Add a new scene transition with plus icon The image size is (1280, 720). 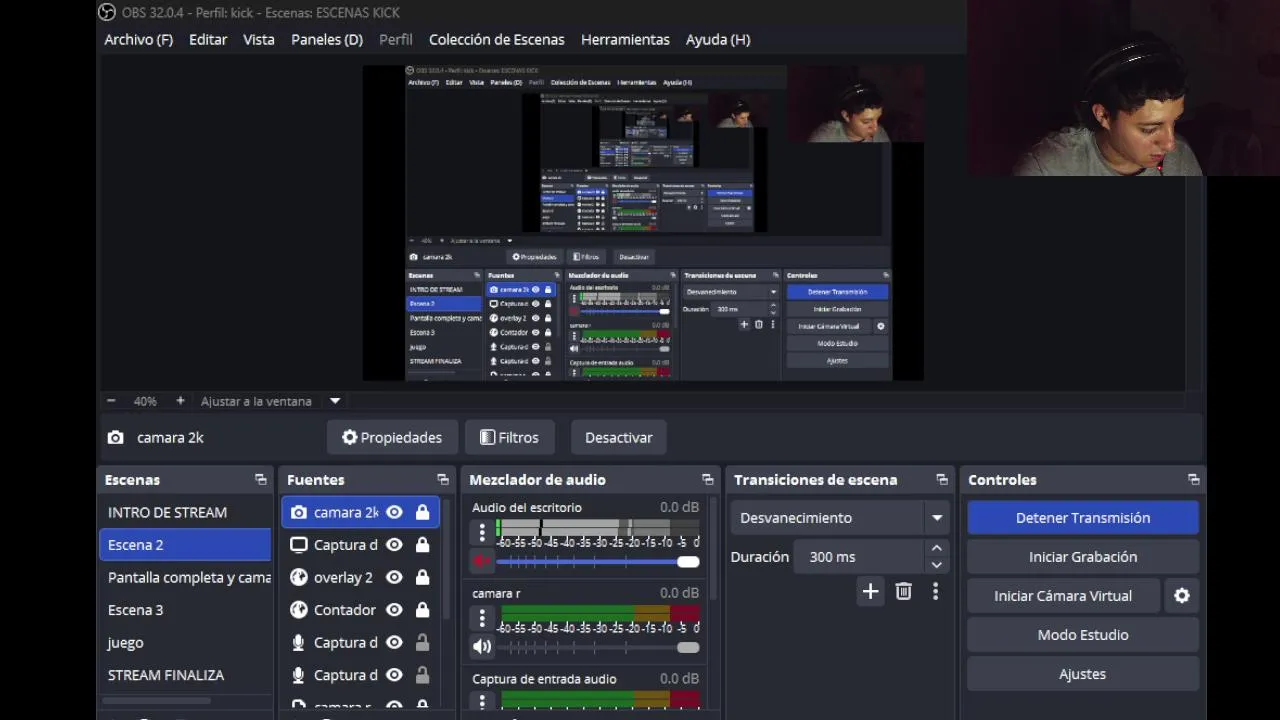[870, 592]
